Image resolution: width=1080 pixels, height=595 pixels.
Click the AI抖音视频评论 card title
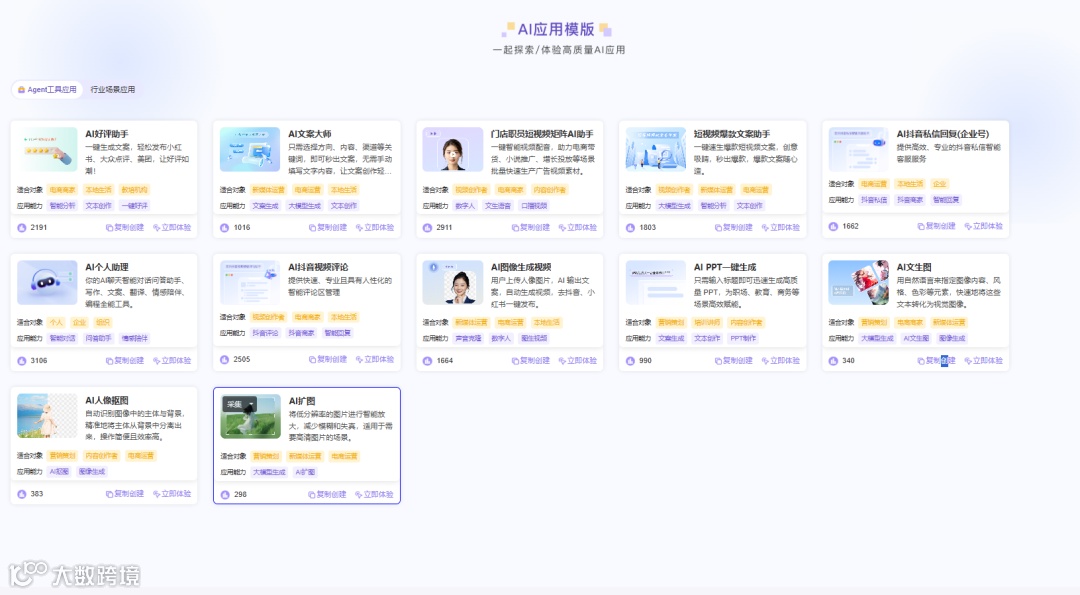(318, 267)
